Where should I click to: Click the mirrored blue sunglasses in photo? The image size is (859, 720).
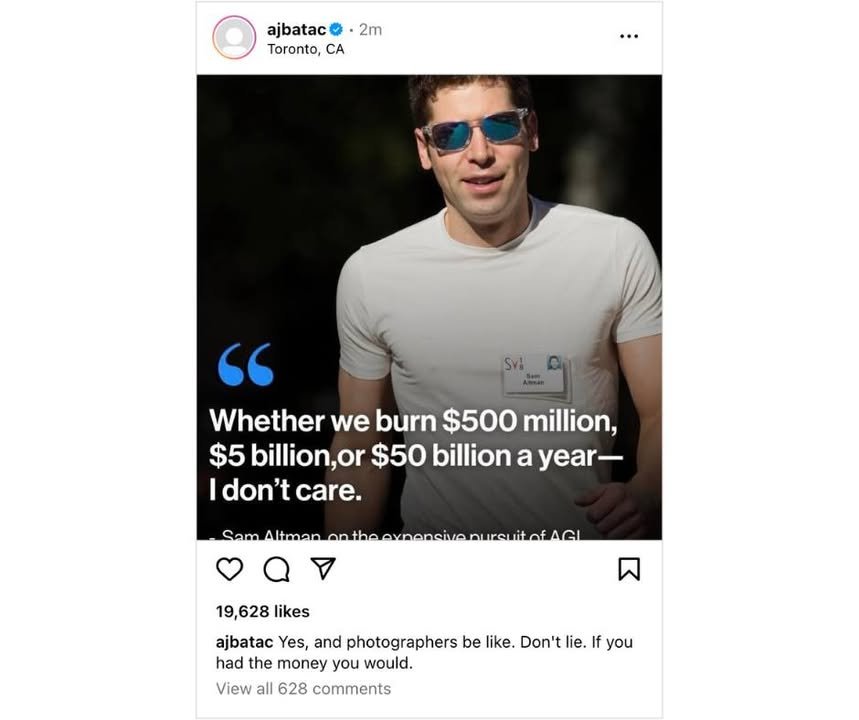point(474,128)
